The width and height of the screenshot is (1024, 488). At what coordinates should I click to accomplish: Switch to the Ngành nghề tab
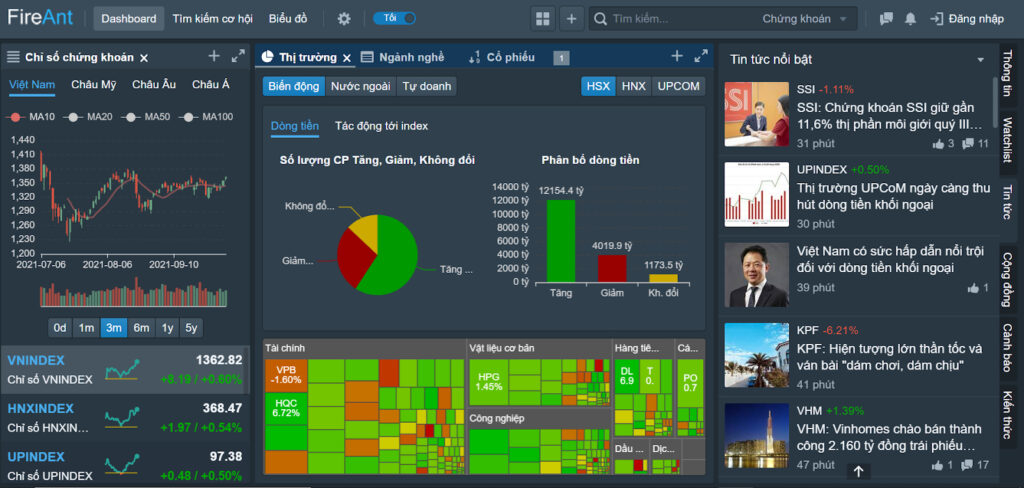point(403,57)
